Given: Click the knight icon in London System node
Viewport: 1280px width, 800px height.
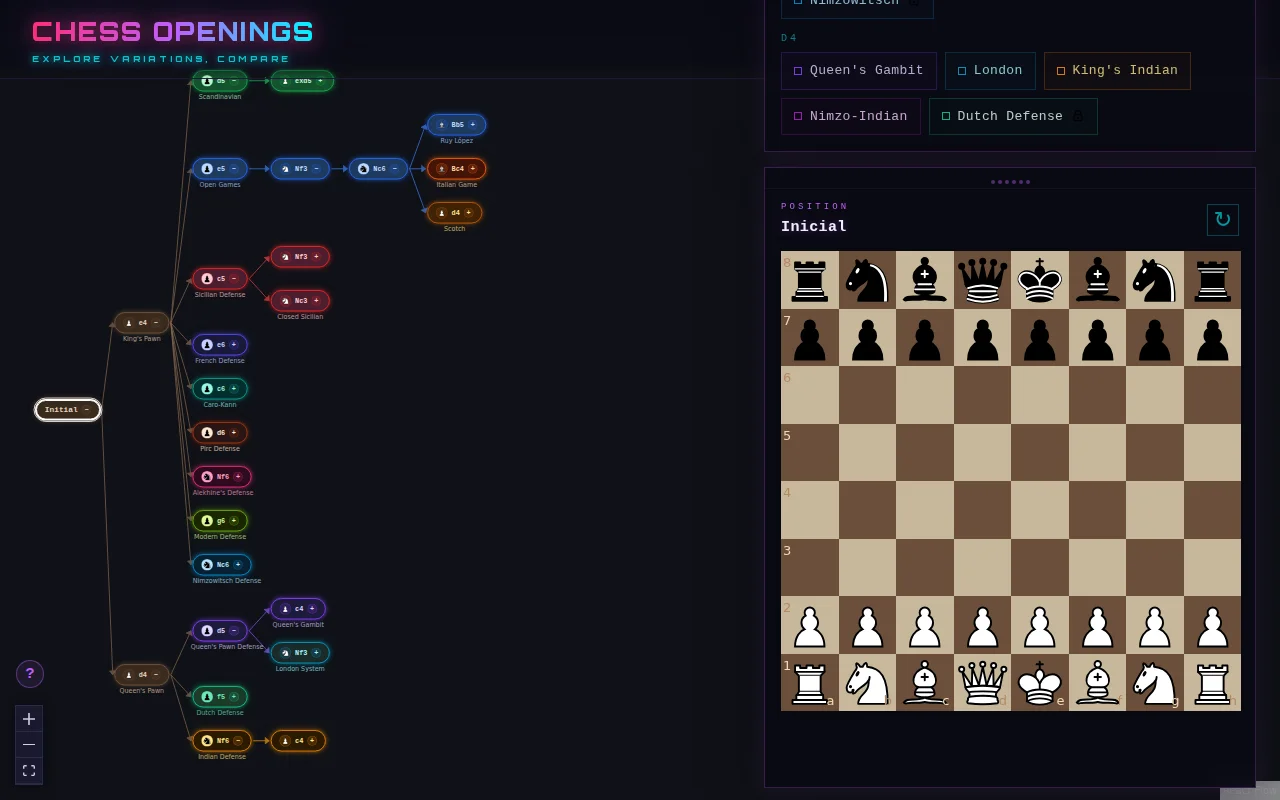Looking at the screenshot, I should [x=285, y=653].
